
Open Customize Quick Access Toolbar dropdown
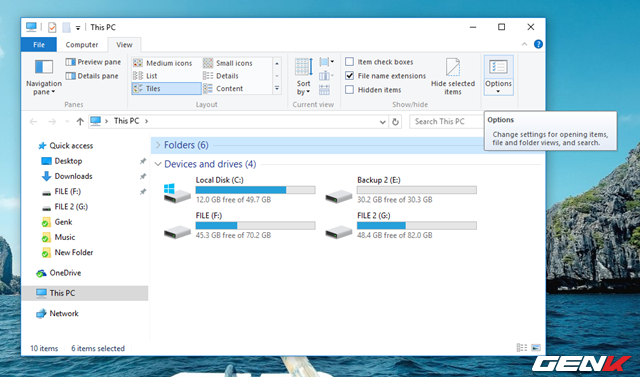click(78, 28)
